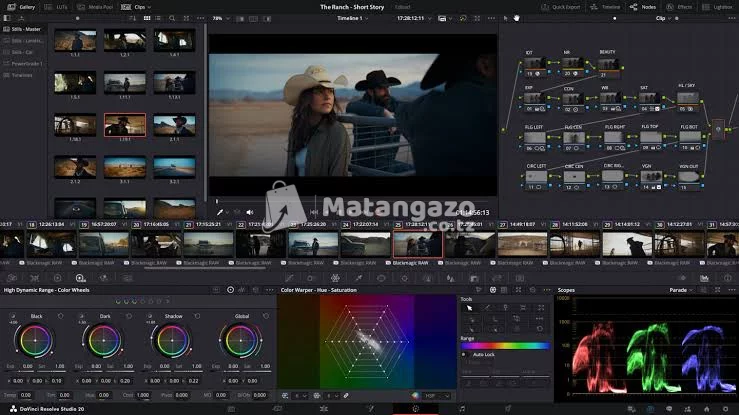Image resolution: width=739 pixels, height=415 pixels.
Task: Click the gallery search magnifier icon
Action: click(172, 18)
